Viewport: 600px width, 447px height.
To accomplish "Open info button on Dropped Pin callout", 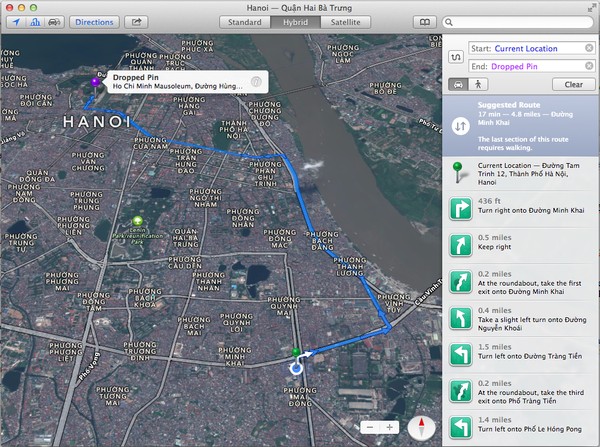I will [x=256, y=82].
